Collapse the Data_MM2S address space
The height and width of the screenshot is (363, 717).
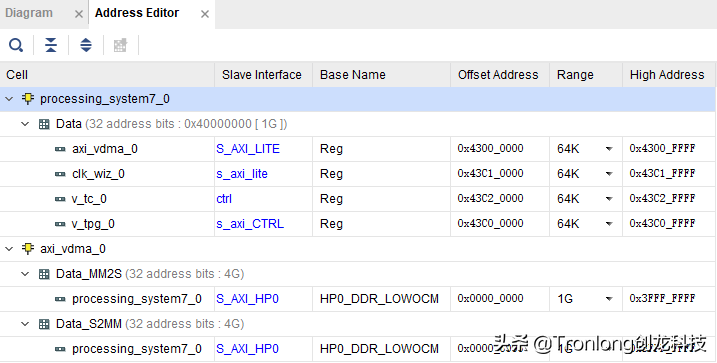(x=25, y=274)
